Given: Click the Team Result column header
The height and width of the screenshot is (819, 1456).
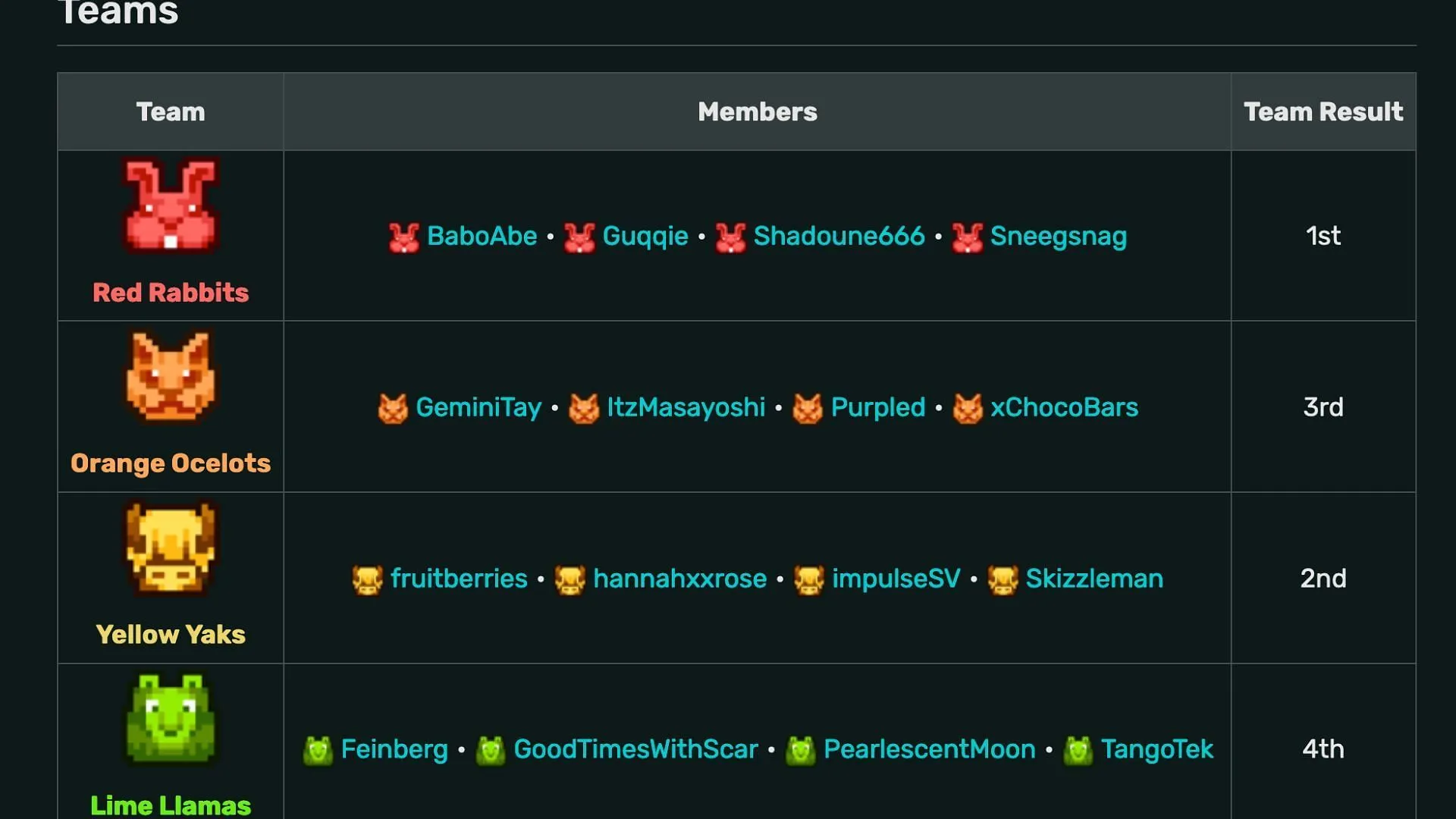Looking at the screenshot, I should (1322, 111).
